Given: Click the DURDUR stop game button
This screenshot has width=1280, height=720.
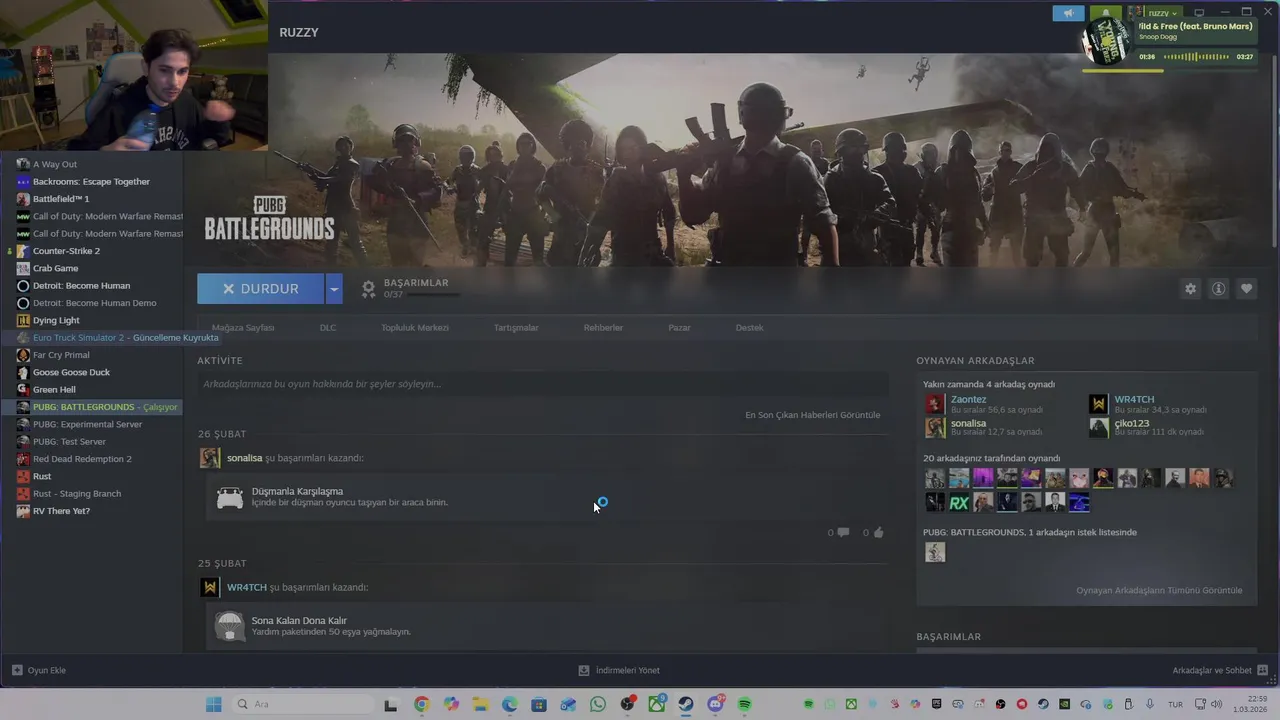Looking at the screenshot, I should (261, 289).
